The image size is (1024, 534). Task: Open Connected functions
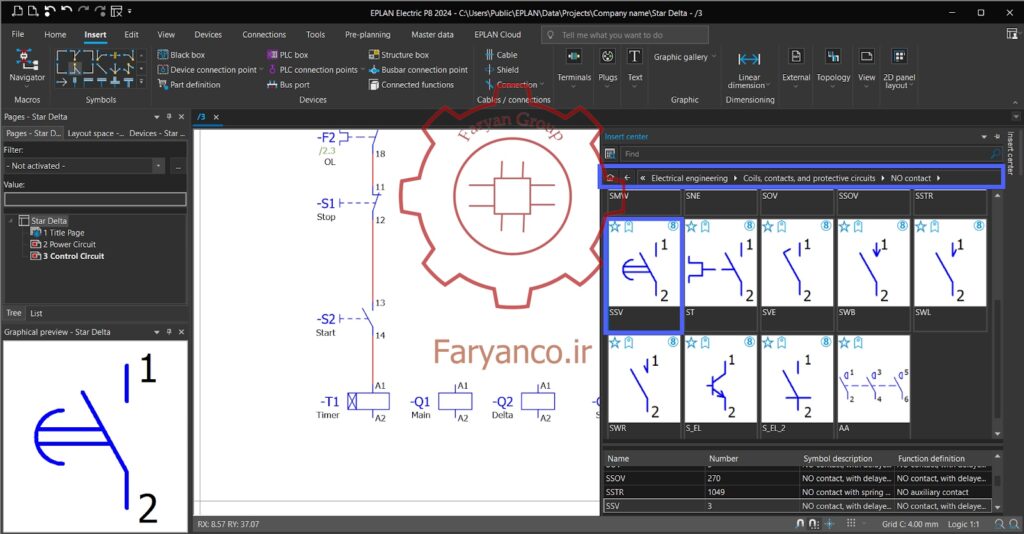411,84
